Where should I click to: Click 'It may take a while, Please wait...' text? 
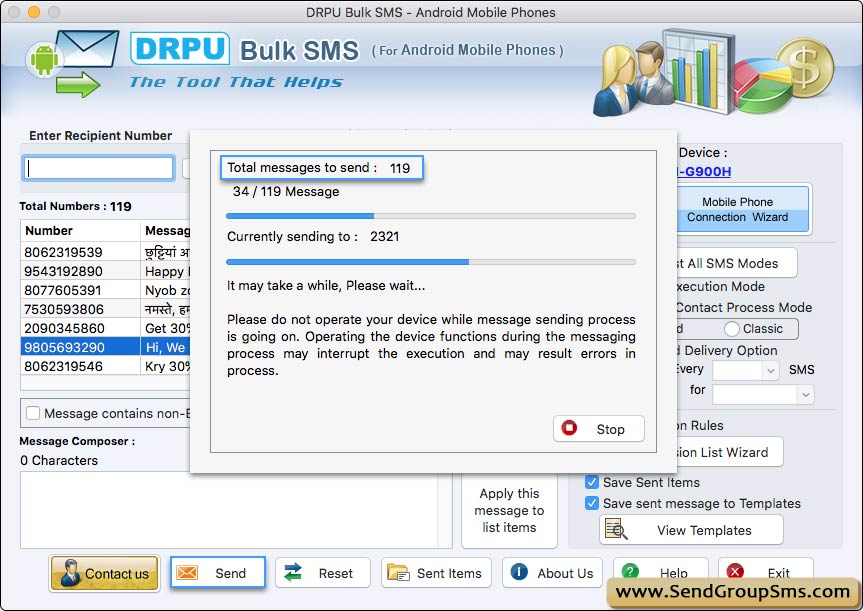(x=326, y=286)
